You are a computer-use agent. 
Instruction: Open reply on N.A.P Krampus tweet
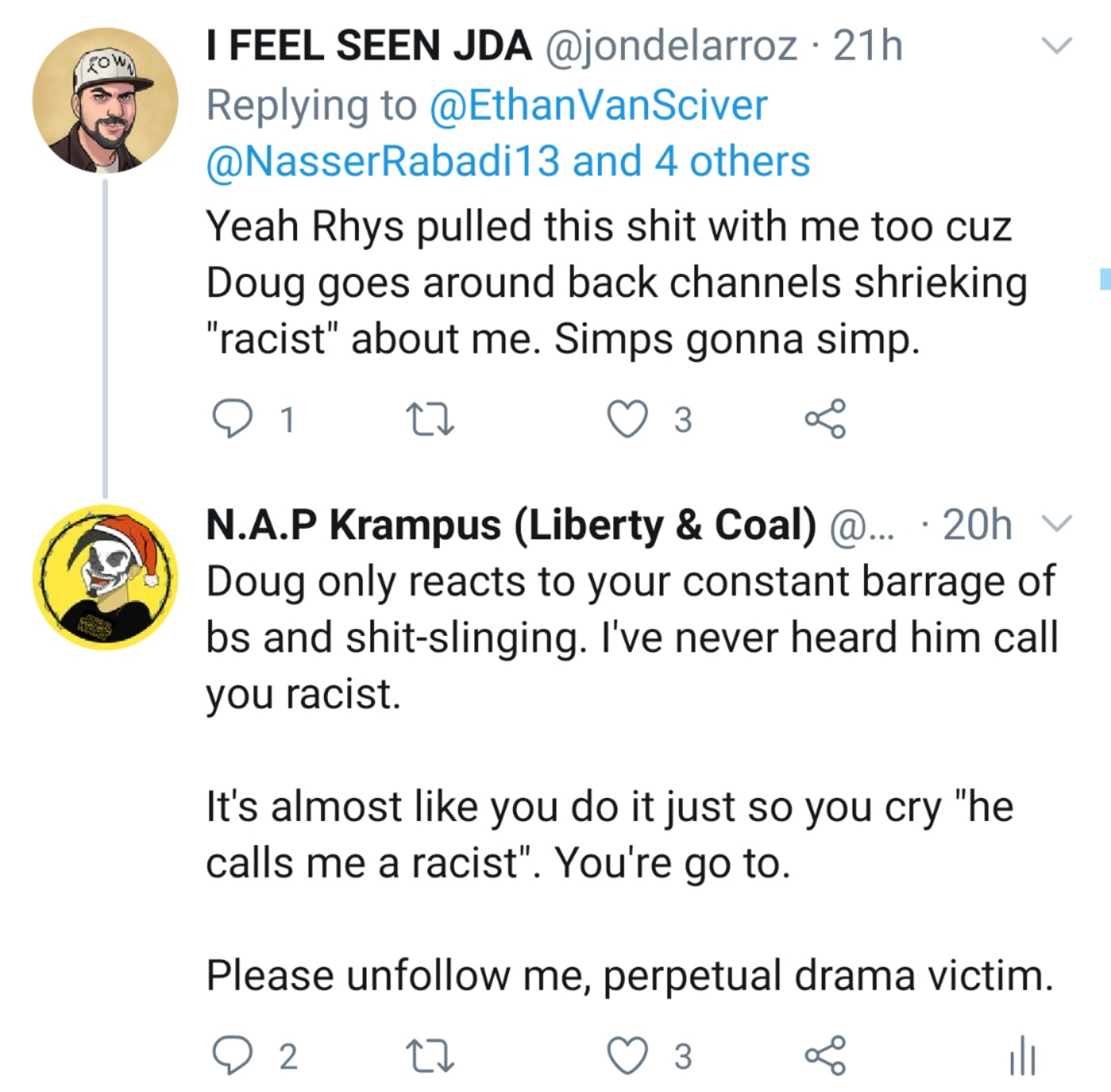click(x=232, y=1057)
